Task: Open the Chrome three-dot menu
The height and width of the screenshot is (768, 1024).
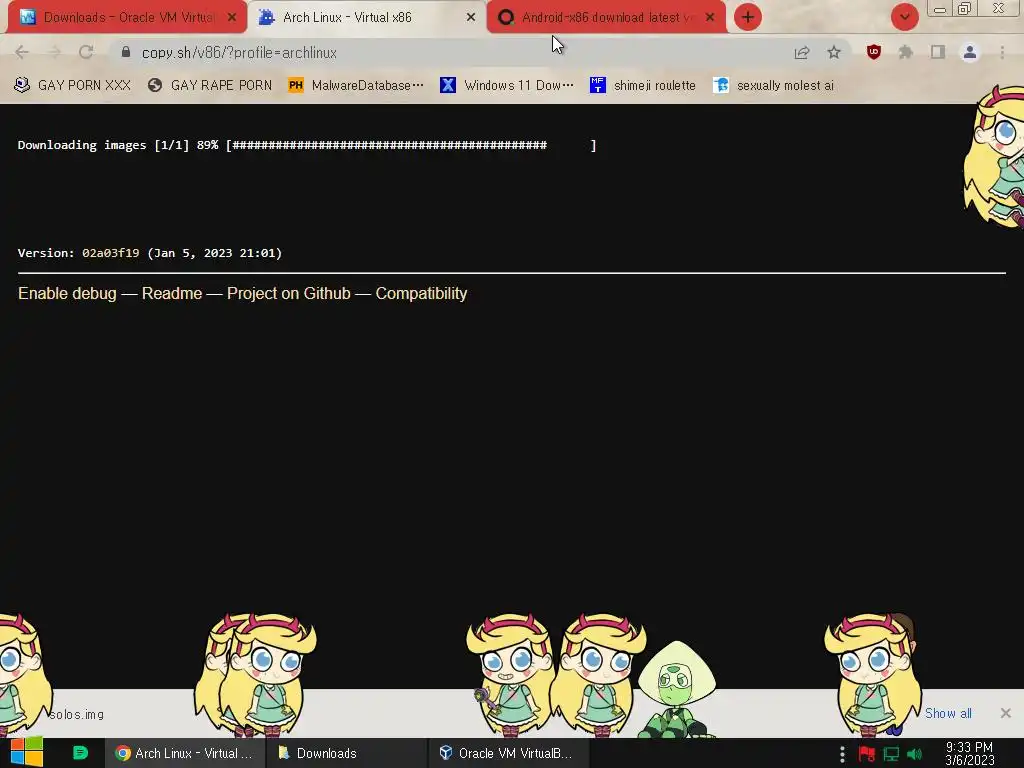Action: point(1002,52)
